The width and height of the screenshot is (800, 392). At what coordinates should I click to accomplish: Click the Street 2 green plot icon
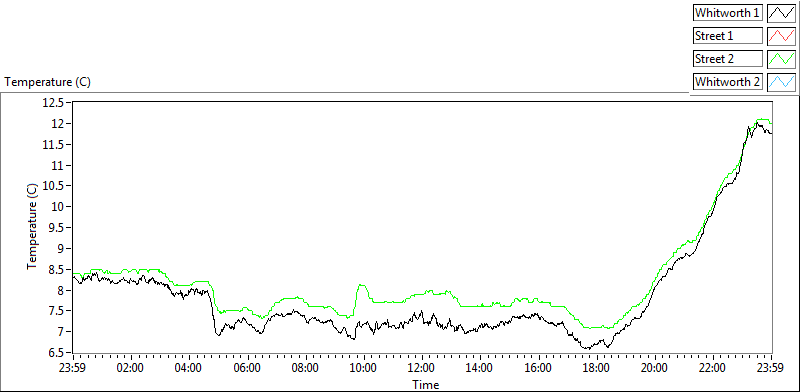click(x=781, y=58)
